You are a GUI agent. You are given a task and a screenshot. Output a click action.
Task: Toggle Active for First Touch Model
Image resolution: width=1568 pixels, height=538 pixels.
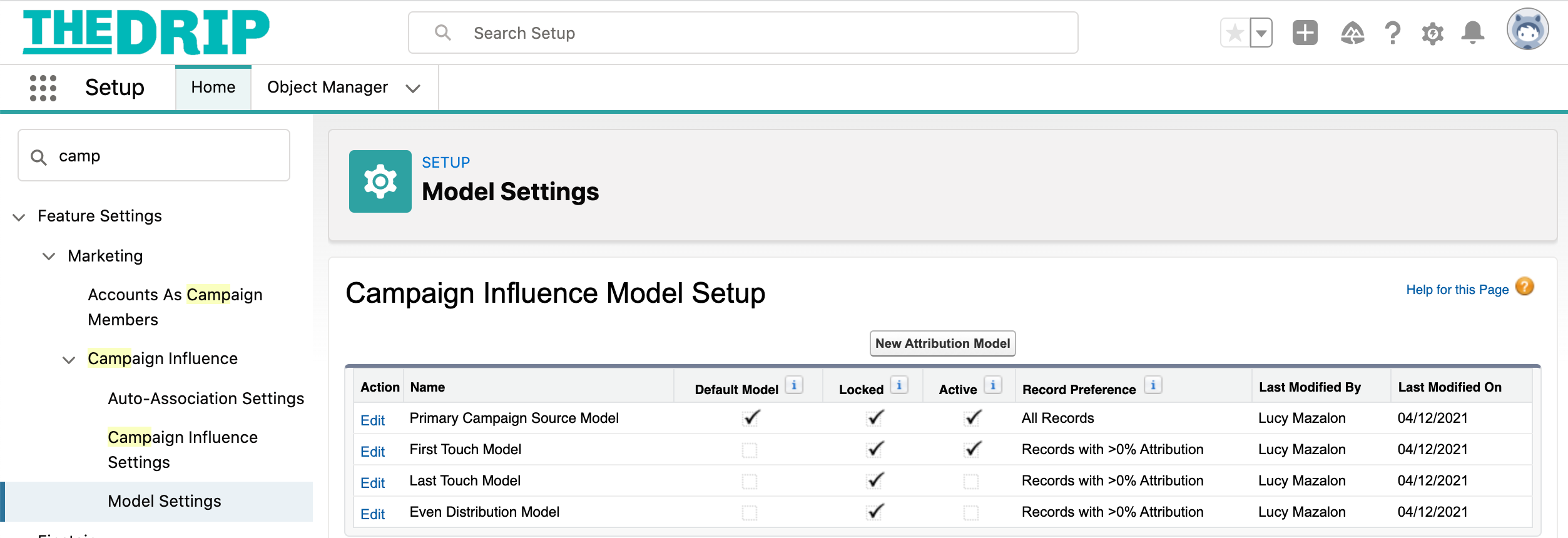(x=972, y=449)
